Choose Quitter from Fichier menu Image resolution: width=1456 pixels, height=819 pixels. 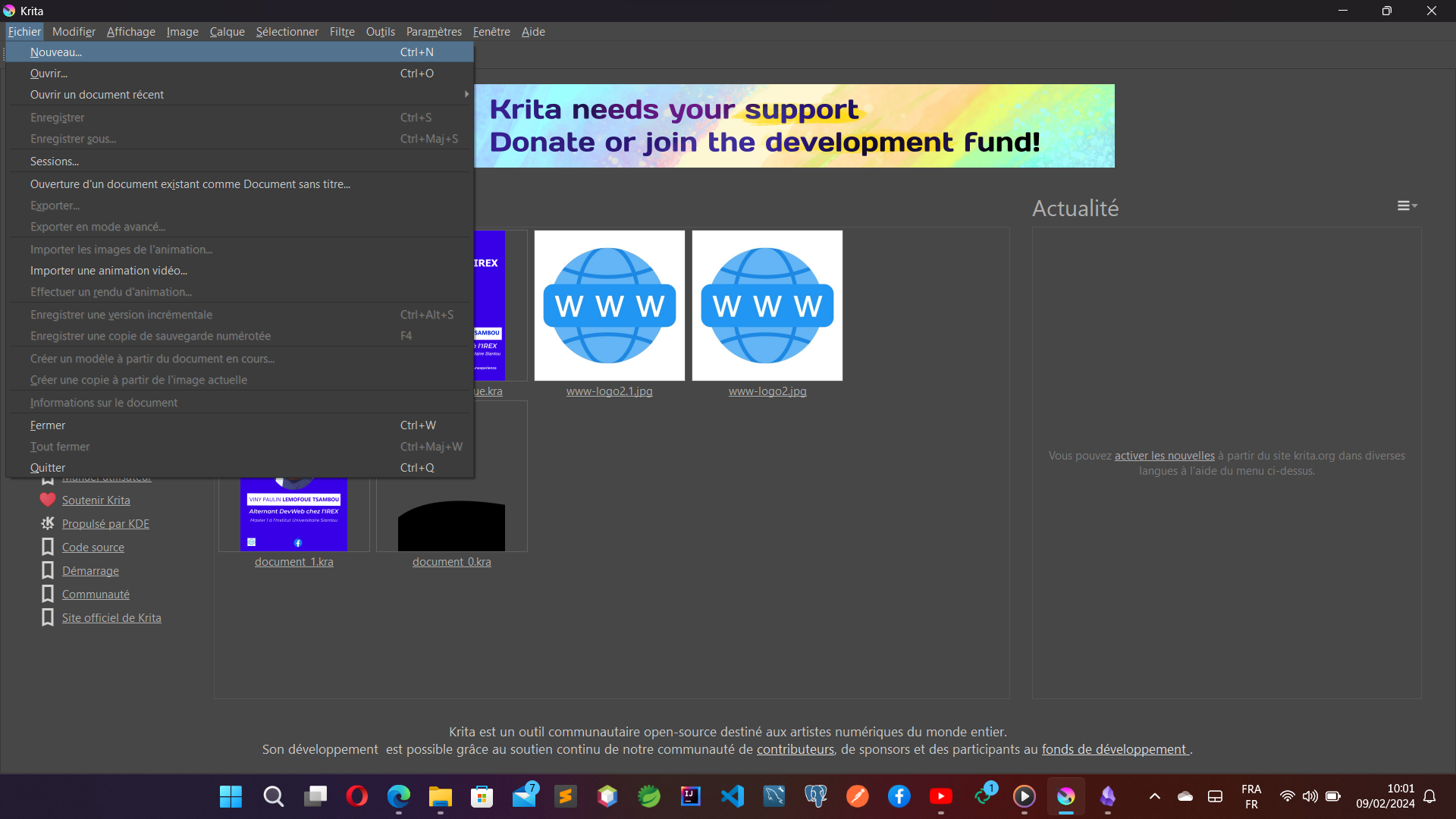point(240,468)
